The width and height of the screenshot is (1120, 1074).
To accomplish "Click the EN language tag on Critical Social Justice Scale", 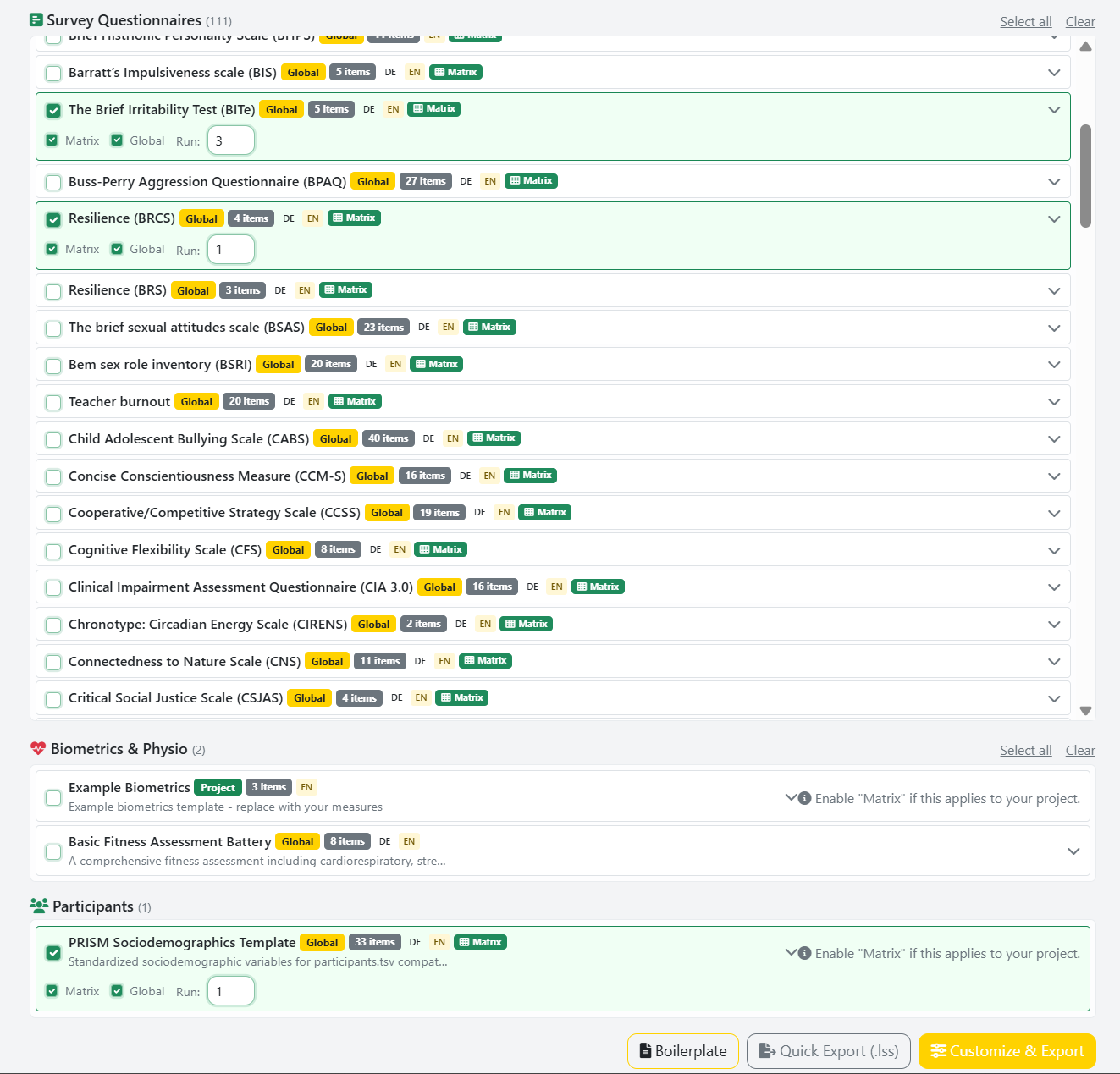I will coord(421,698).
